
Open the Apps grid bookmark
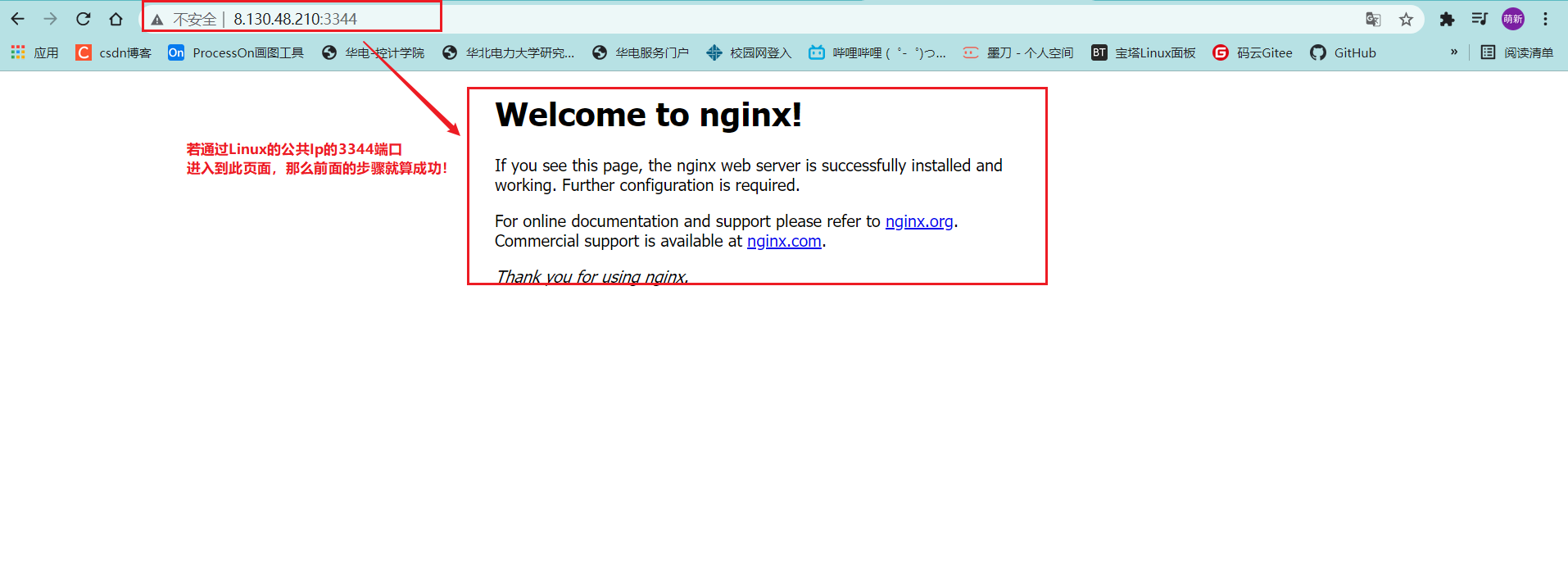pyautogui.click(x=34, y=52)
